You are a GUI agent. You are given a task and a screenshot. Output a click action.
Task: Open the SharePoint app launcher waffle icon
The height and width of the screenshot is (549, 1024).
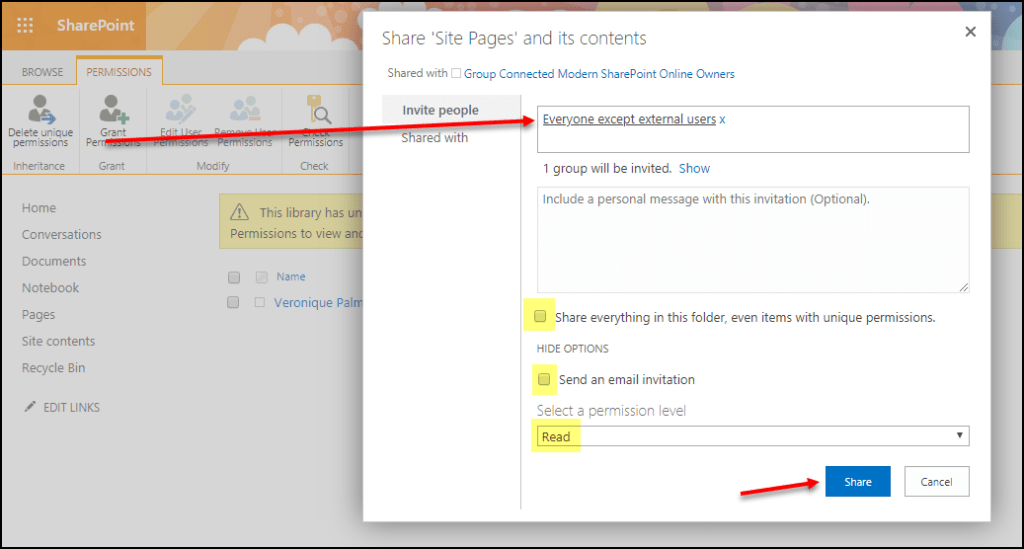pyautogui.click(x=25, y=25)
